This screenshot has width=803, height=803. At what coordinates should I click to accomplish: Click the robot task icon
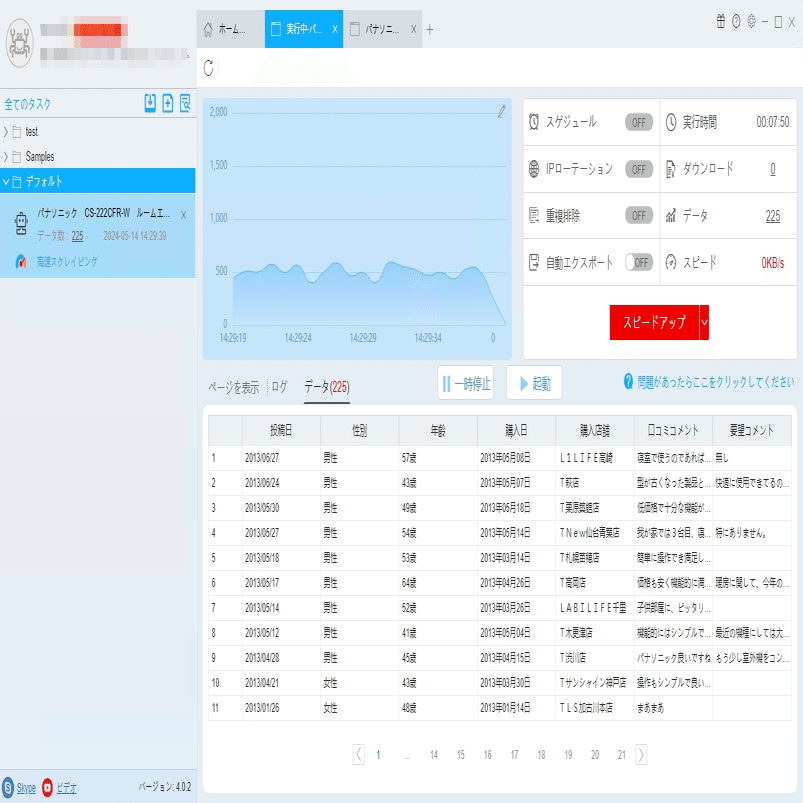point(21,224)
